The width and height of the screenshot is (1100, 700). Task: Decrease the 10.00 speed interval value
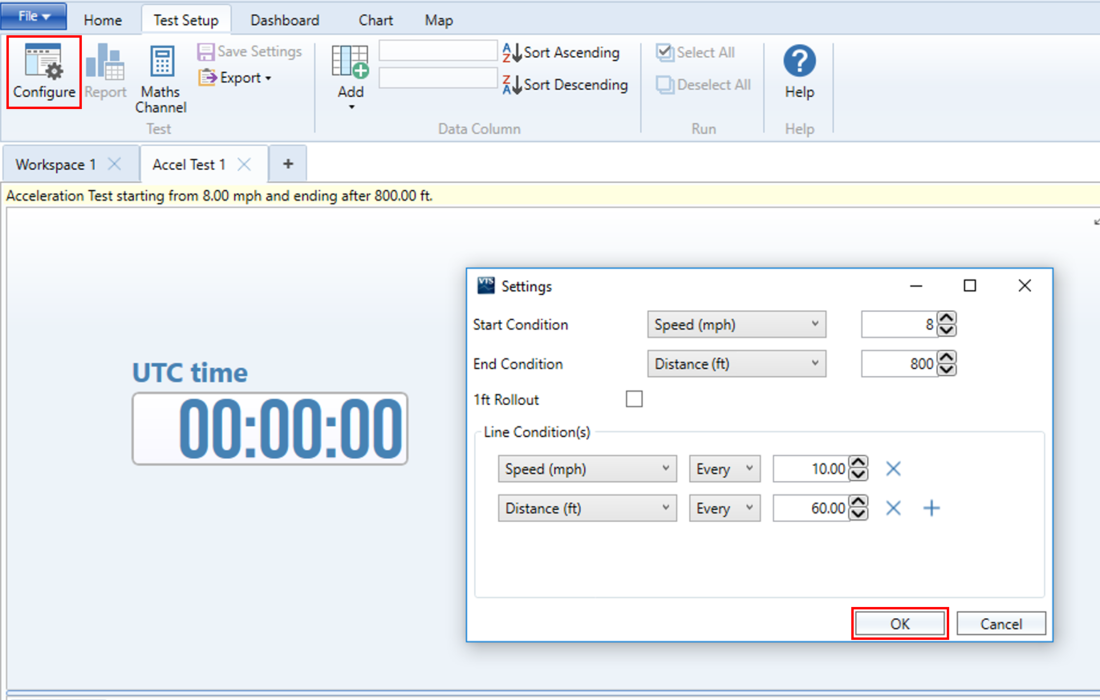[859, 476]
